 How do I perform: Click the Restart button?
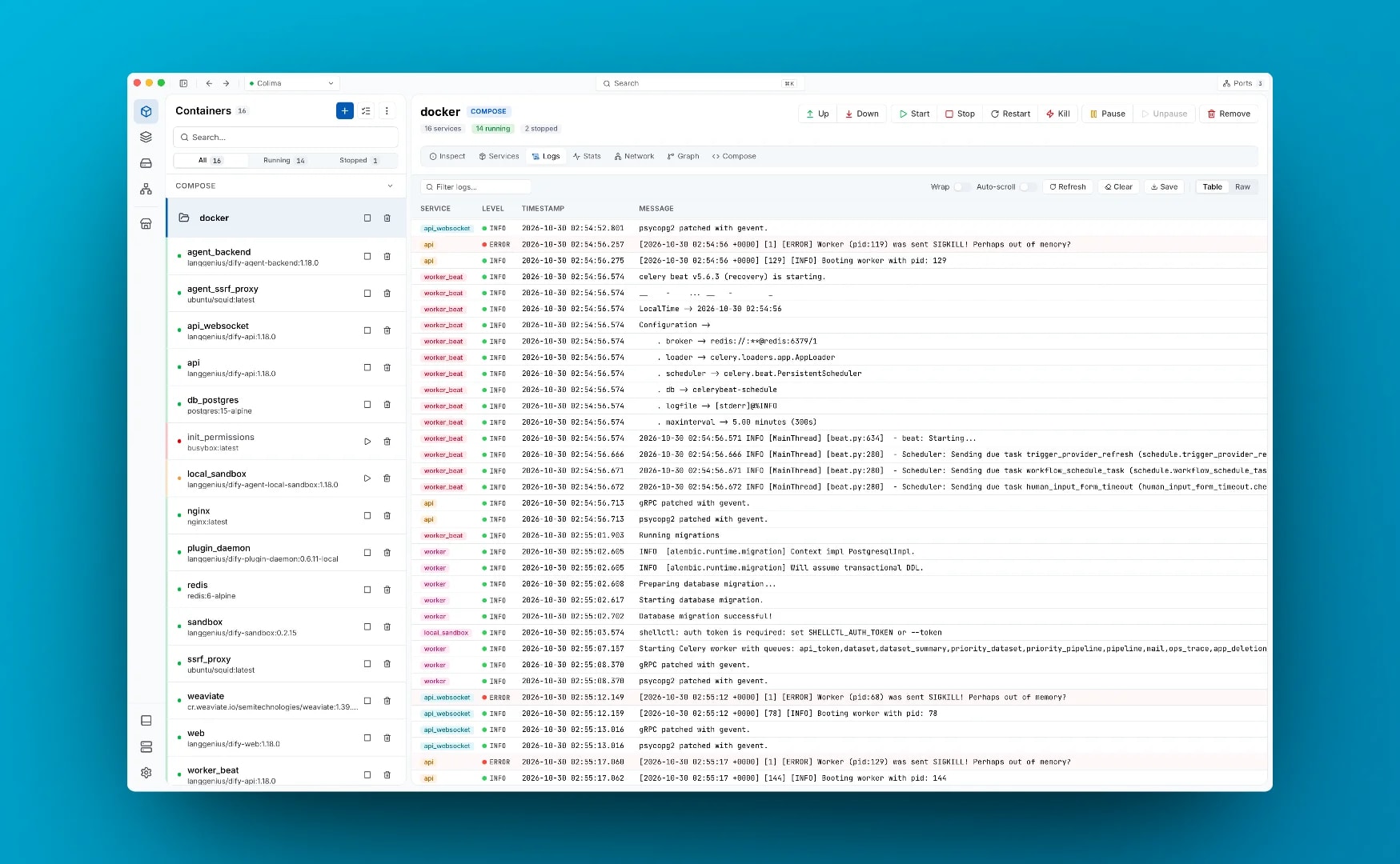(1010, 114)
